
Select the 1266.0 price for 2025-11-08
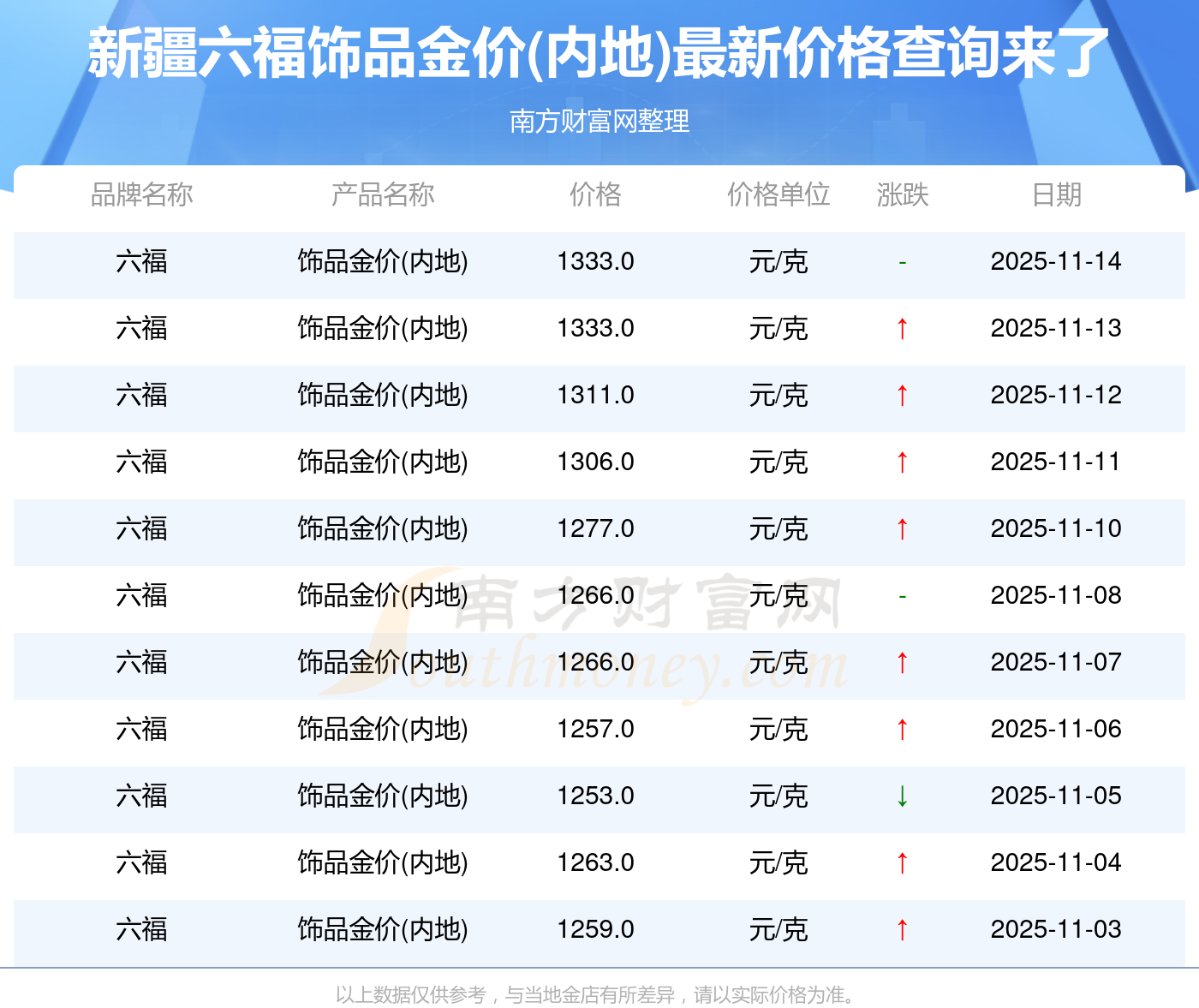(x=595, y=595)
